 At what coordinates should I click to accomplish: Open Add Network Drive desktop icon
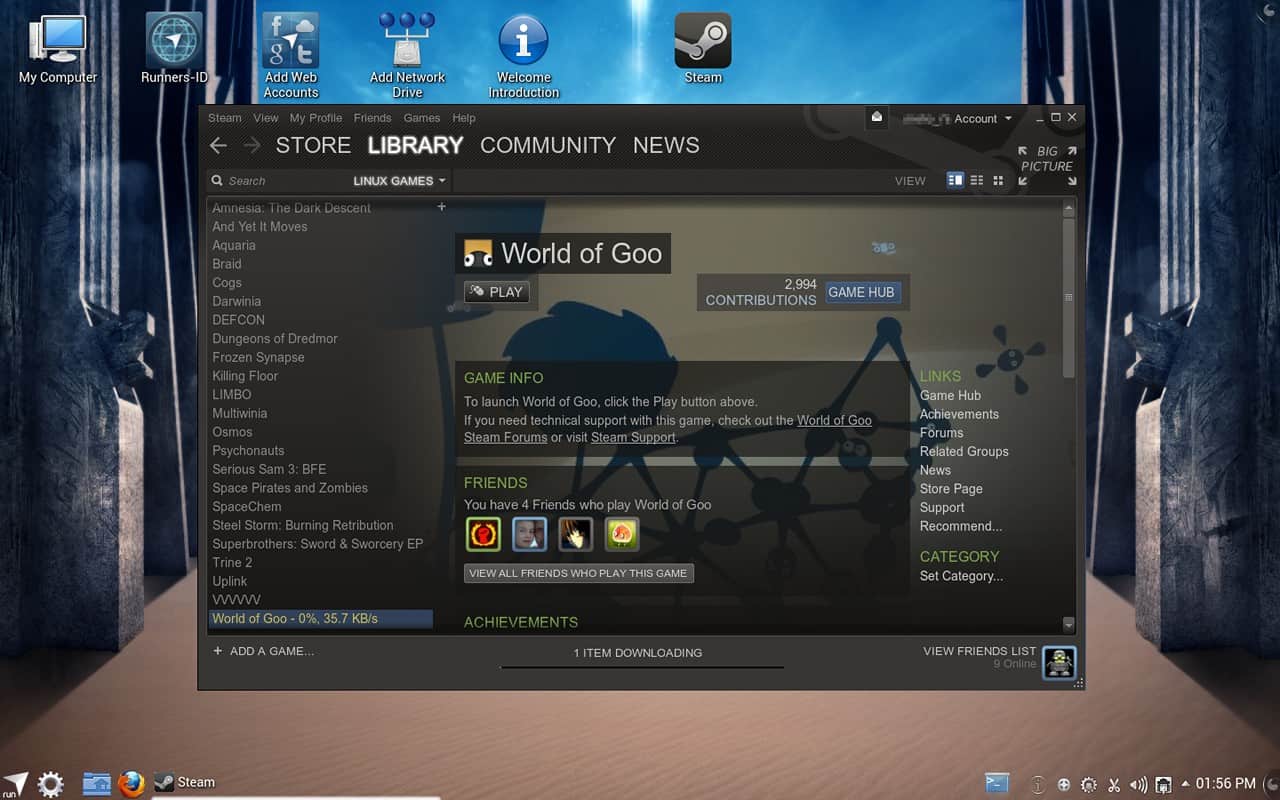tap(407, 56)
